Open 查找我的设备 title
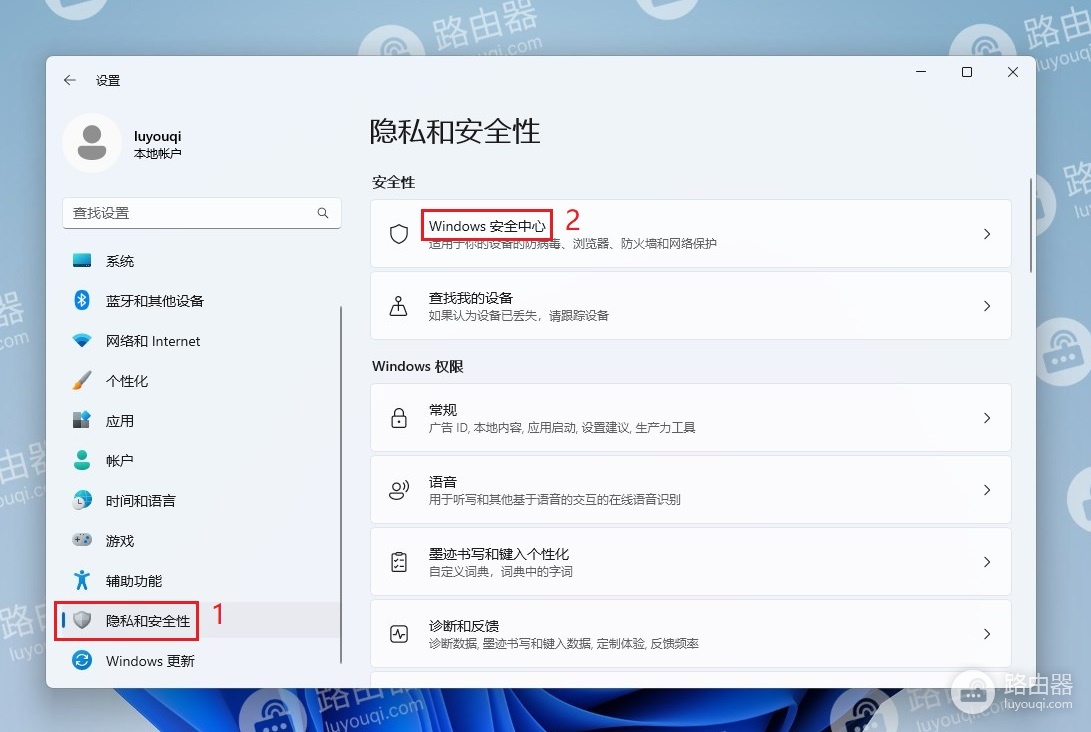The height and width of the screenshot is (732, 1091). (x=470, y=298)
